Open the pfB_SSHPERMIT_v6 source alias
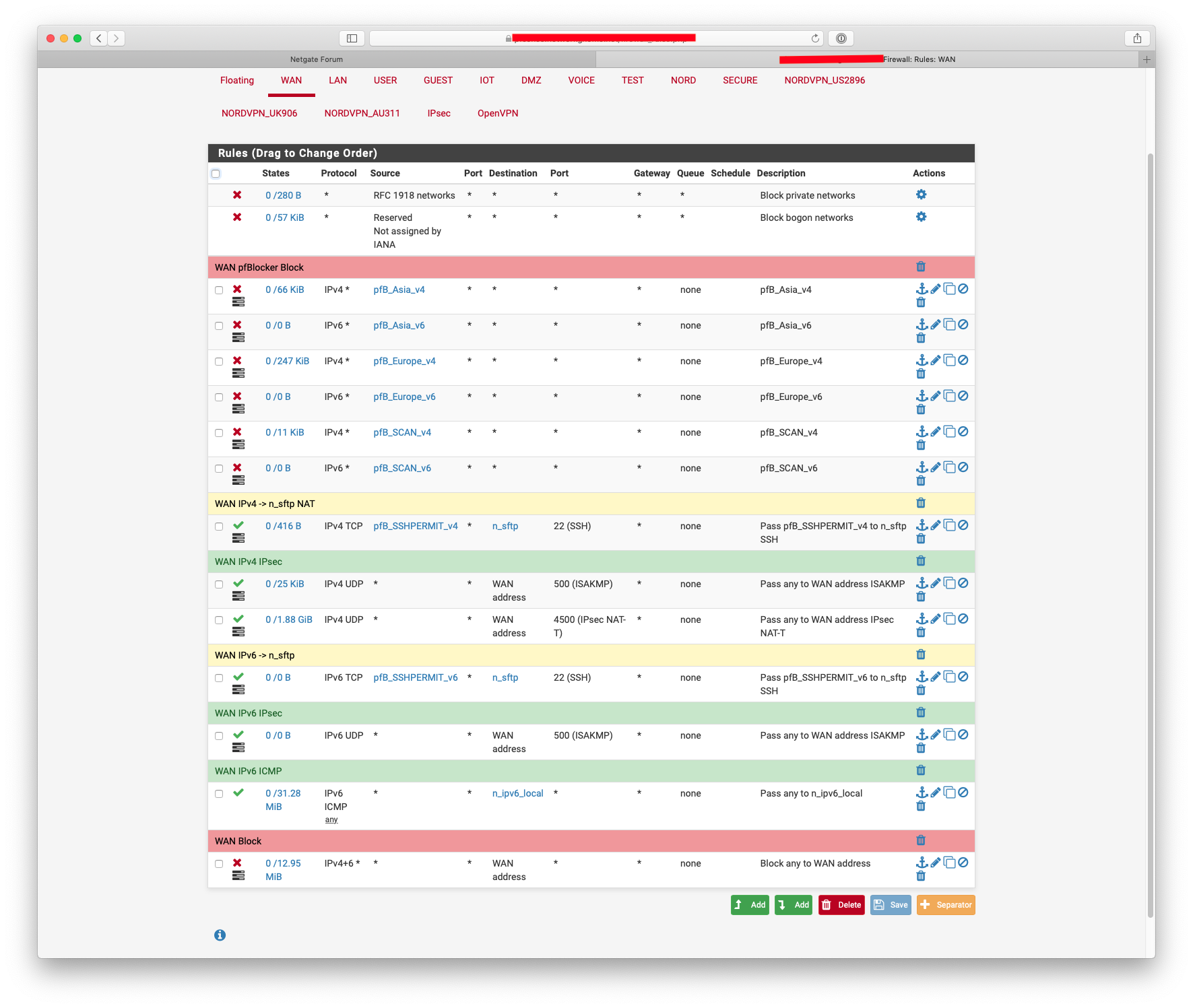The image size is (1193, 1008). [416, 677]
